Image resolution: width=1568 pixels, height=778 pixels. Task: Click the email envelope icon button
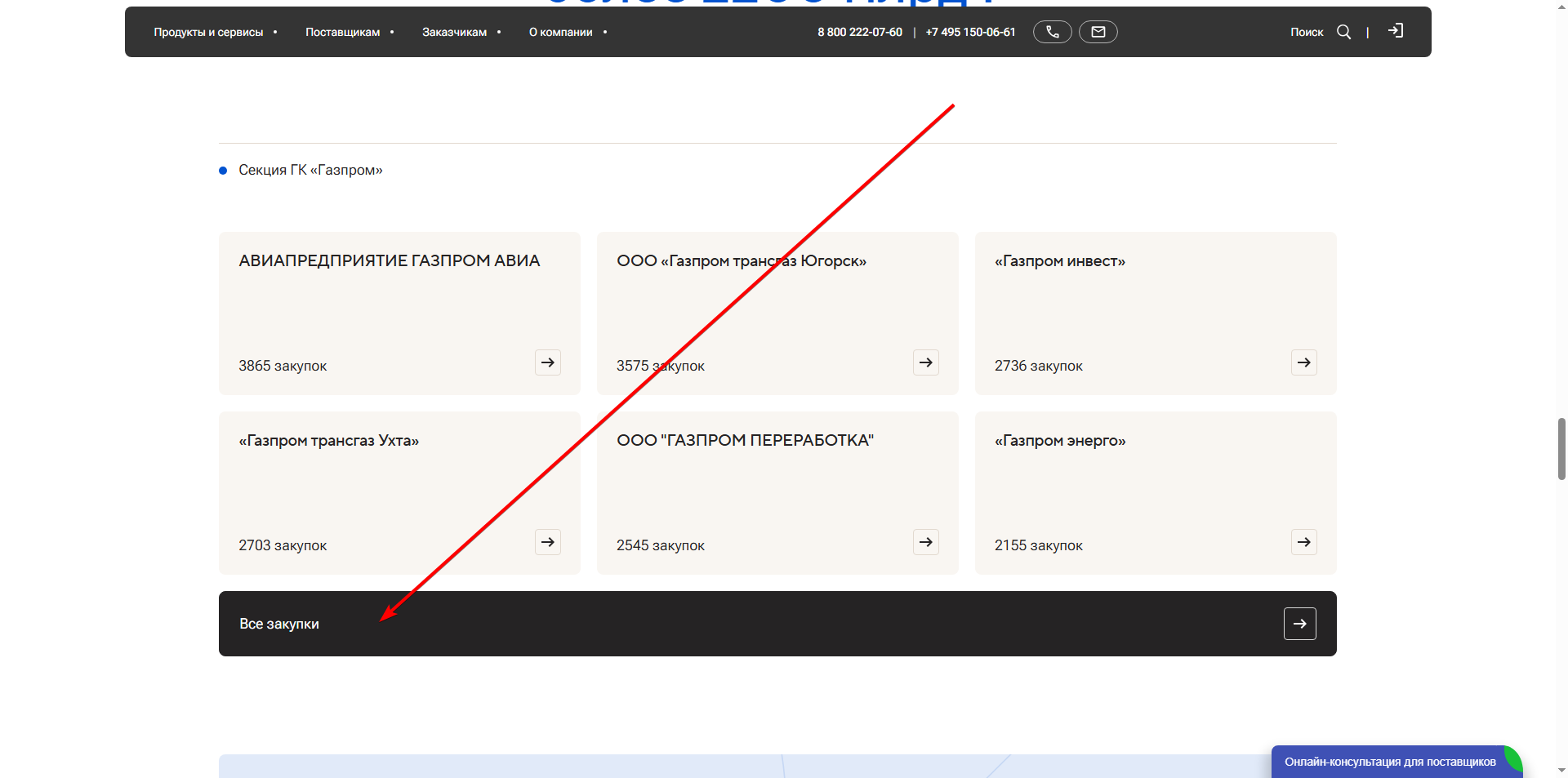pyautogui.click(x=1098, y=32)
